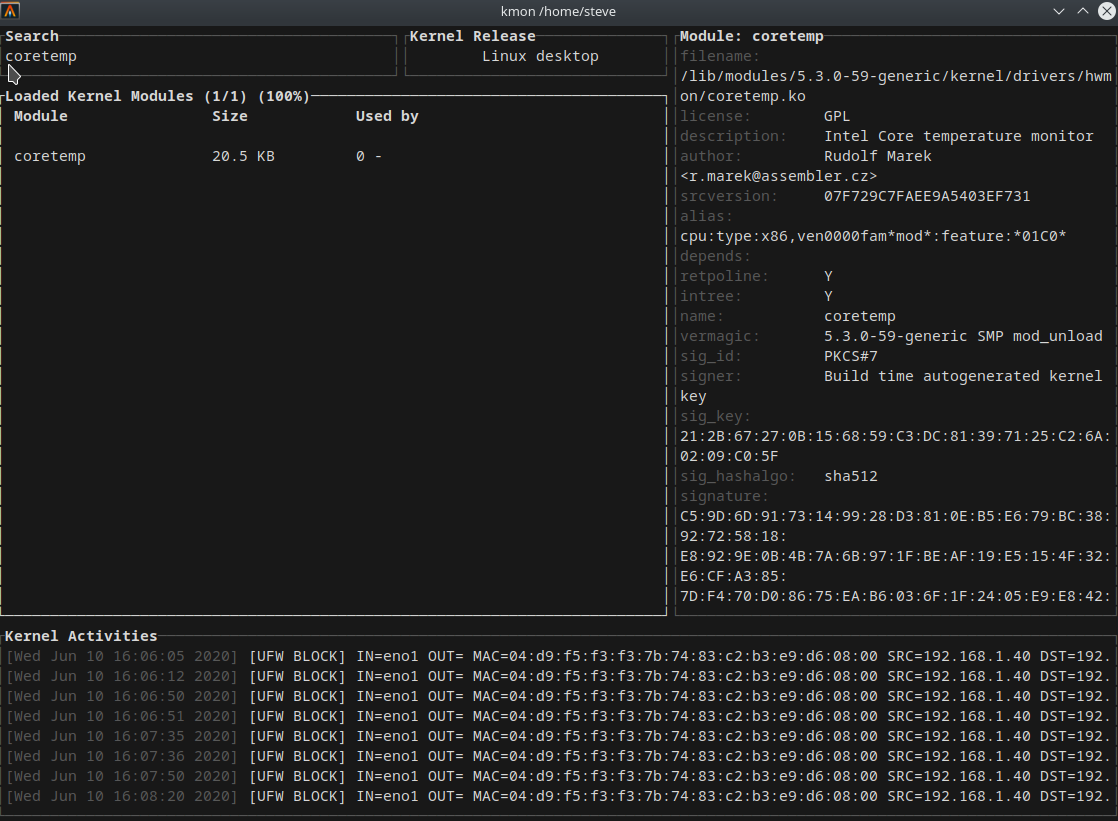The height and width of the screenshot is (821, 1118).
Task: Click the srcversion 07F729C7FAEE9A5403EF731 value
Action: pyautogui.click(x=927, y=196)
